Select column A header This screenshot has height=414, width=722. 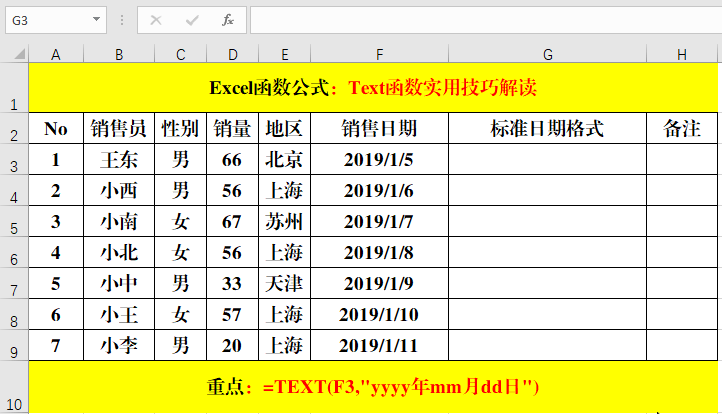pyautogui.click(x=56, y=54)
